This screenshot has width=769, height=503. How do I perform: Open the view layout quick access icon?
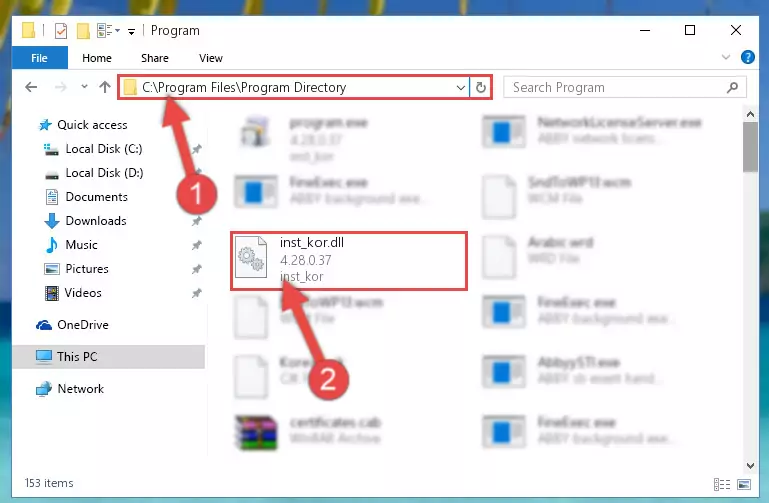[108, 30]
